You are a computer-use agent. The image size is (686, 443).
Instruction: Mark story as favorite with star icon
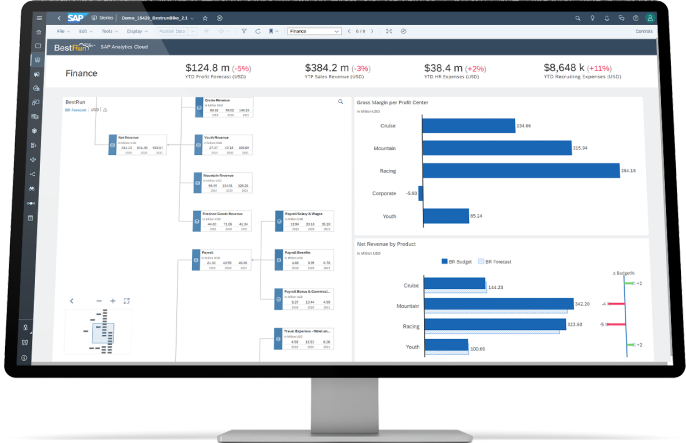pos(206,18)
